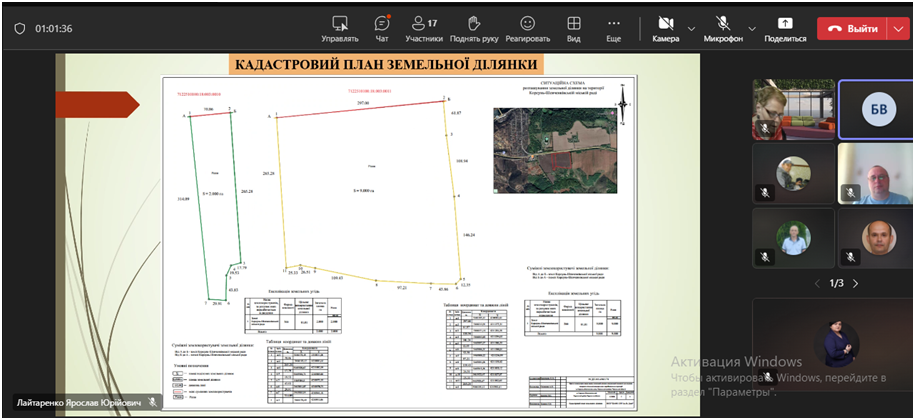Viewport: 915px width, 420px height.
Task: Open the Управлять meeting controls
Action: click(x=340, y=28)
